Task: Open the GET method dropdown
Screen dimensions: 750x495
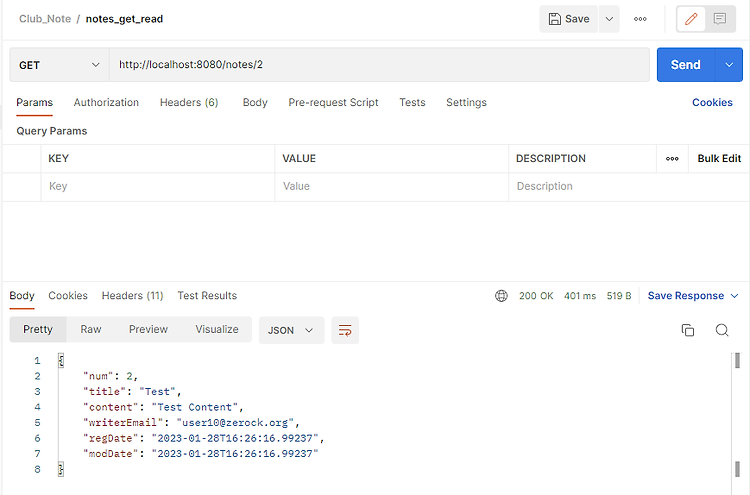Action: click(x=59, y=65)
